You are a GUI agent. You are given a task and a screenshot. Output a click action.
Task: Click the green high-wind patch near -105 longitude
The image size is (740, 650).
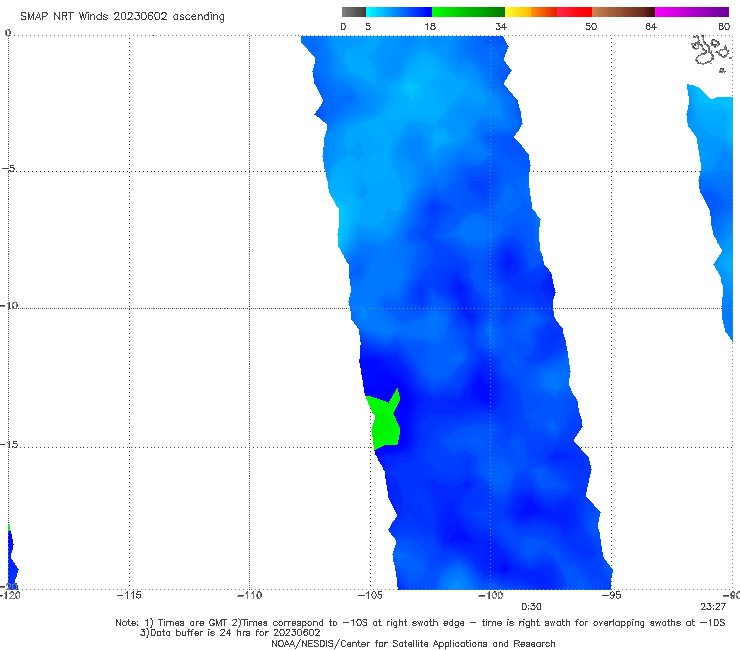(x=385, y=420)
